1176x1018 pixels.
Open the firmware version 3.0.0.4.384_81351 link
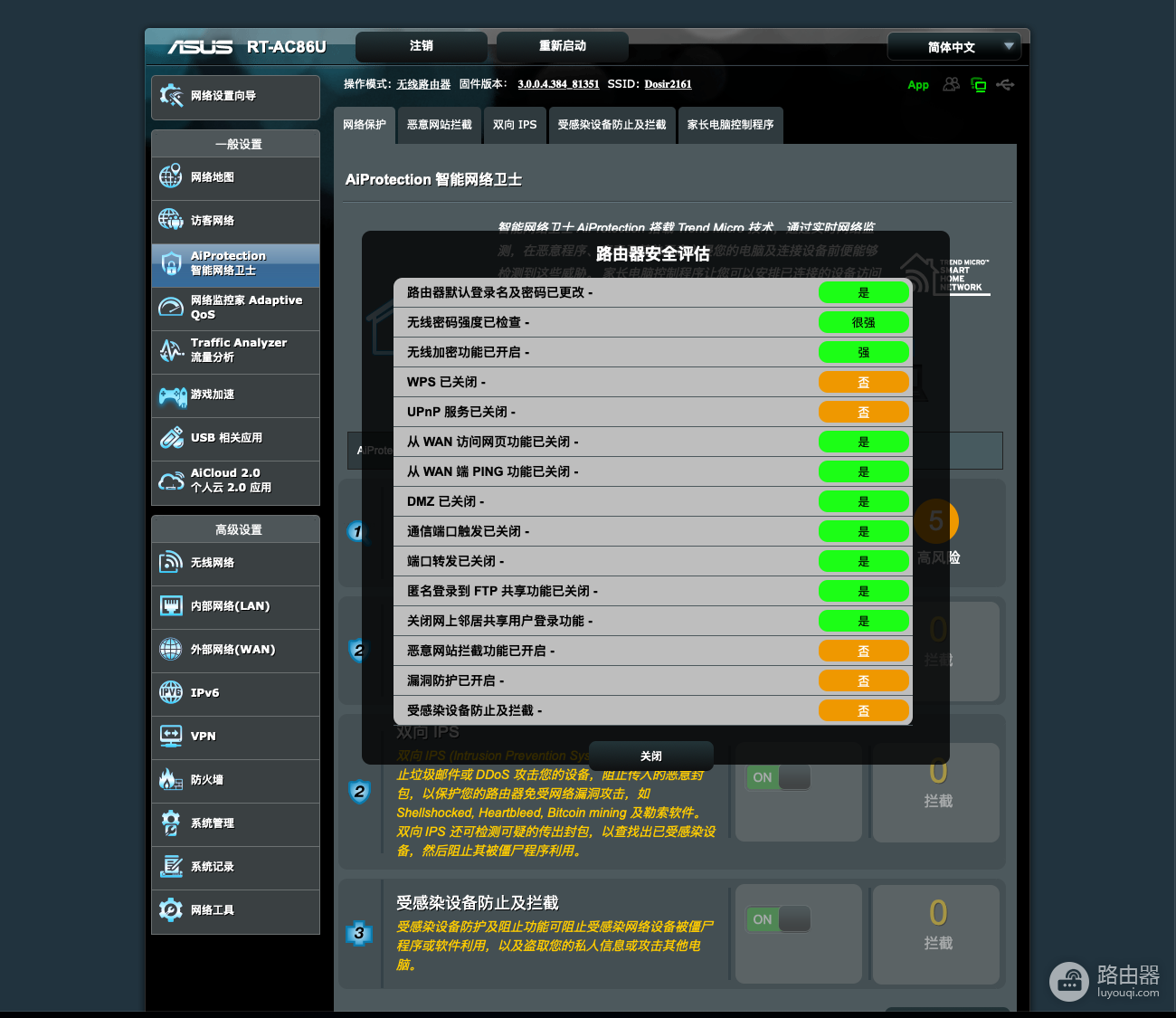[558, 84]
